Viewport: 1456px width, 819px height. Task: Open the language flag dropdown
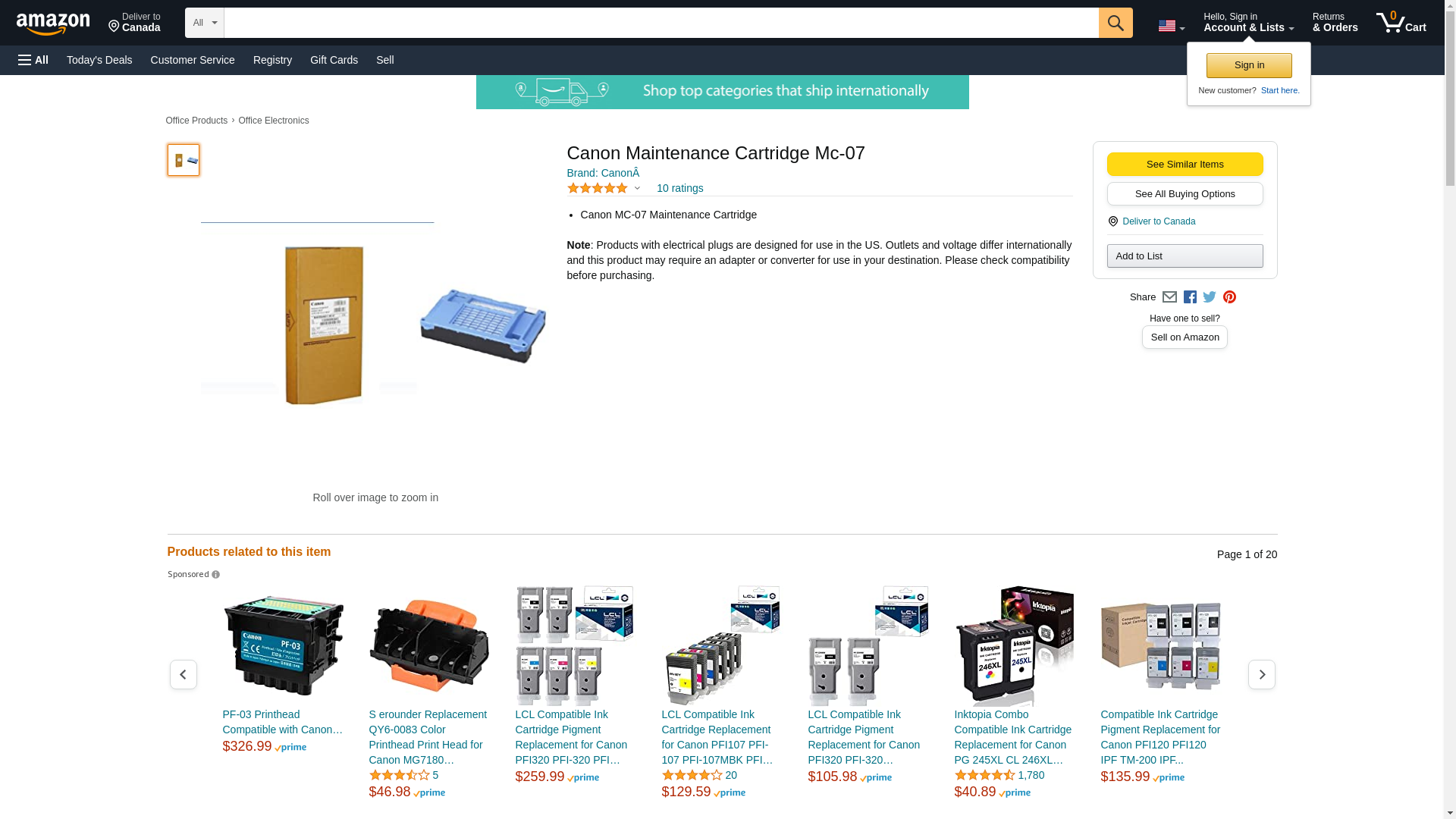click(1171, 26)
